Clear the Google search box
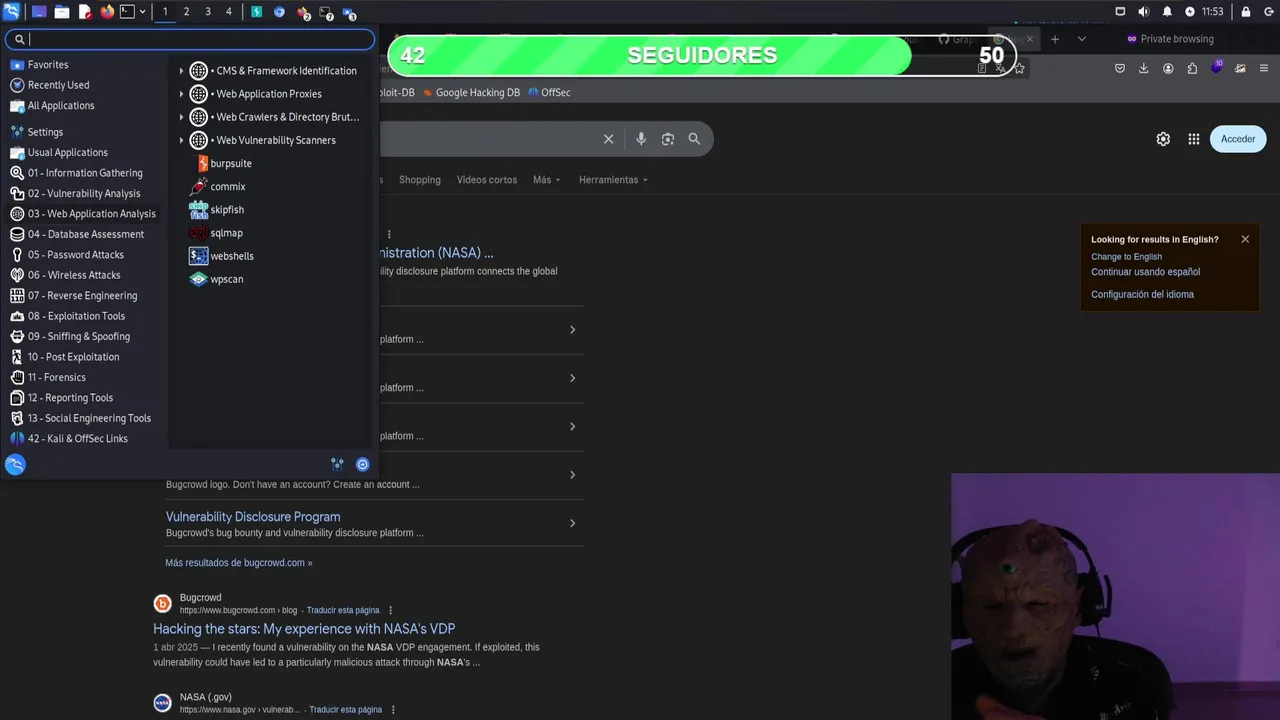The width and height of the screenshot is (1280, 720). click(x=608, y=139)
